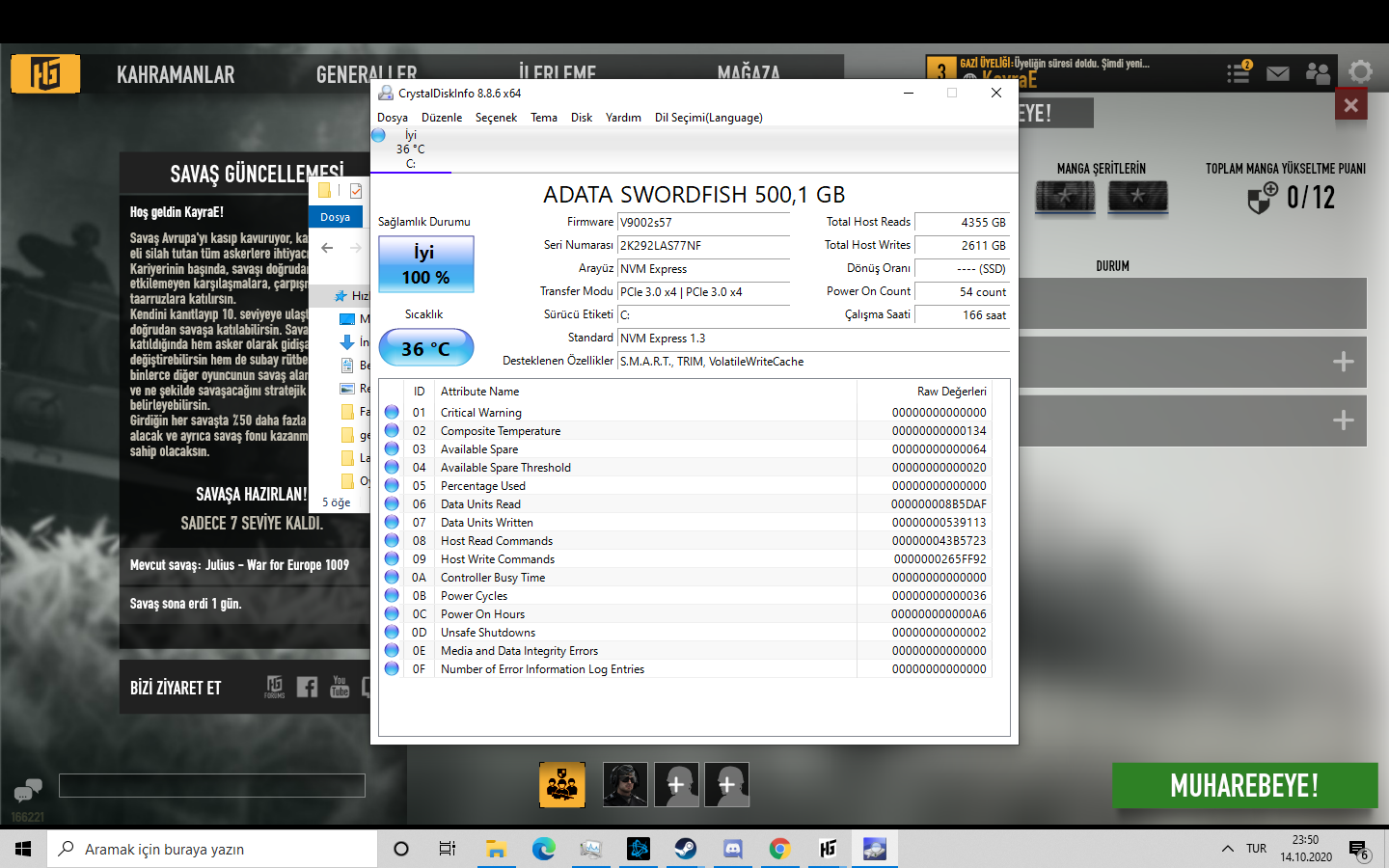Click the back arrow in File Explorer
The width and height of the screenshot is (1389, 868).
coord(327,248)
